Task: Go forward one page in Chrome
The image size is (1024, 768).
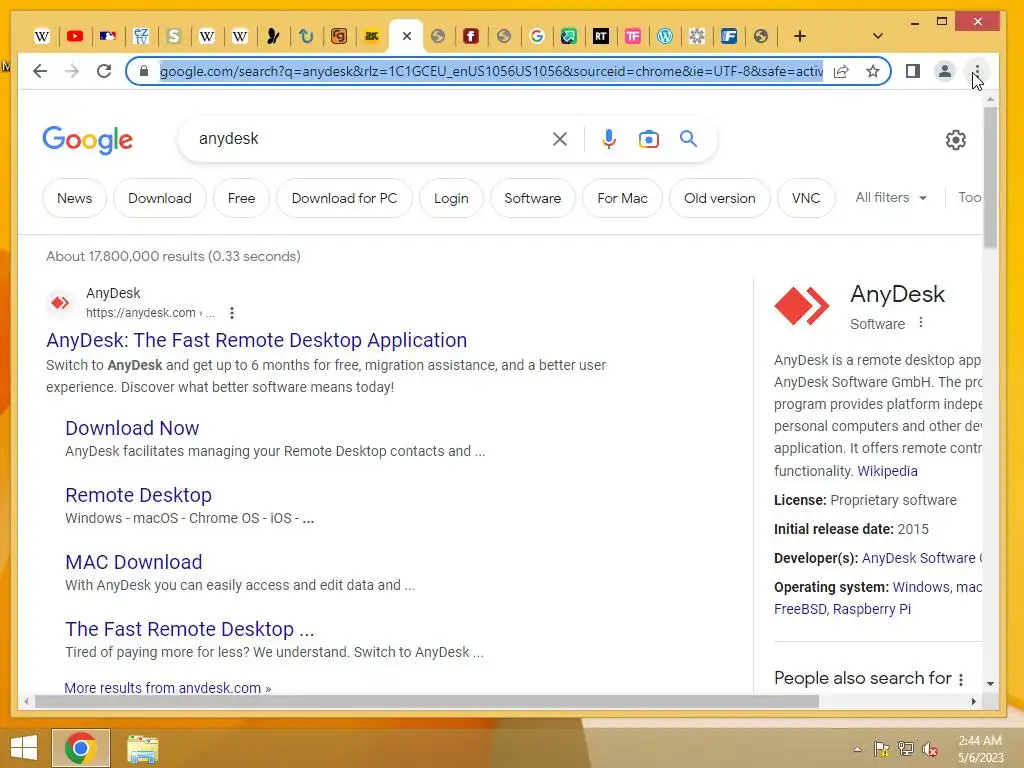Action: [x=72, y=71]
